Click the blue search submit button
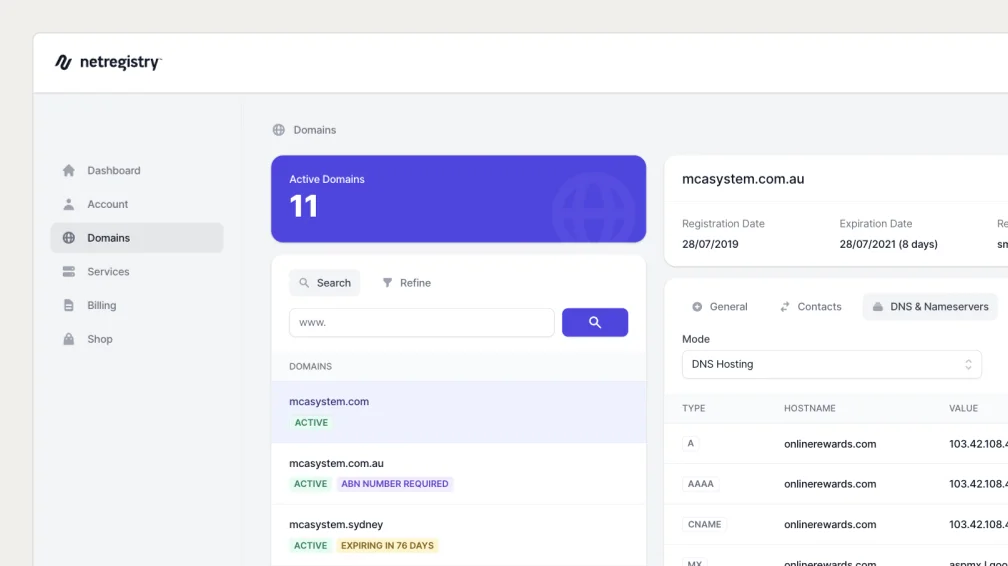Viewport: 1008px width, 566px height. (595, 322)
